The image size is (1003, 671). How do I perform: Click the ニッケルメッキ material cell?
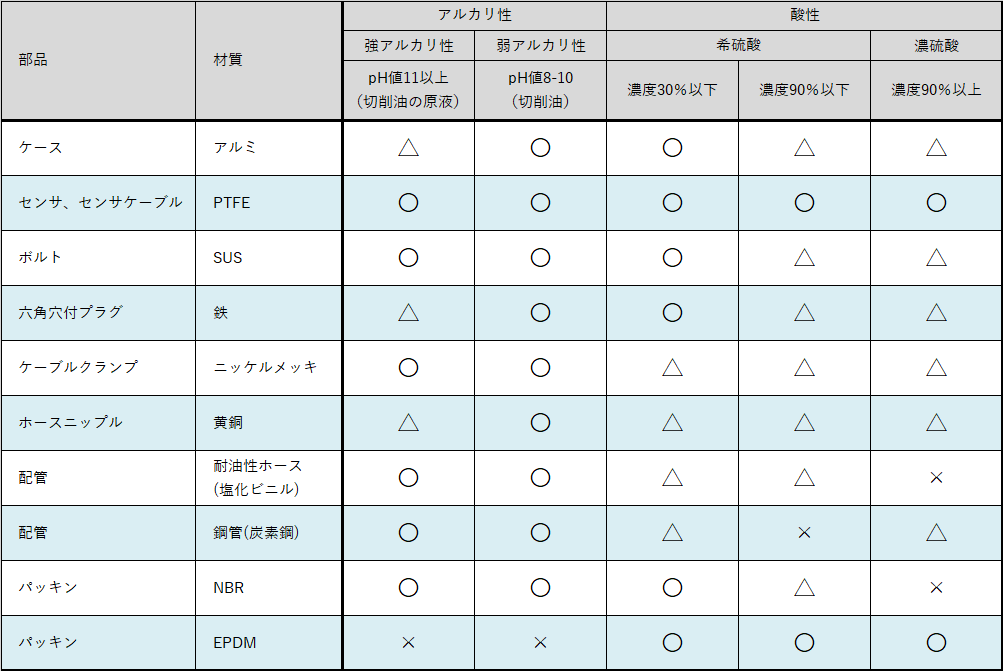click(x=269, y=367)
